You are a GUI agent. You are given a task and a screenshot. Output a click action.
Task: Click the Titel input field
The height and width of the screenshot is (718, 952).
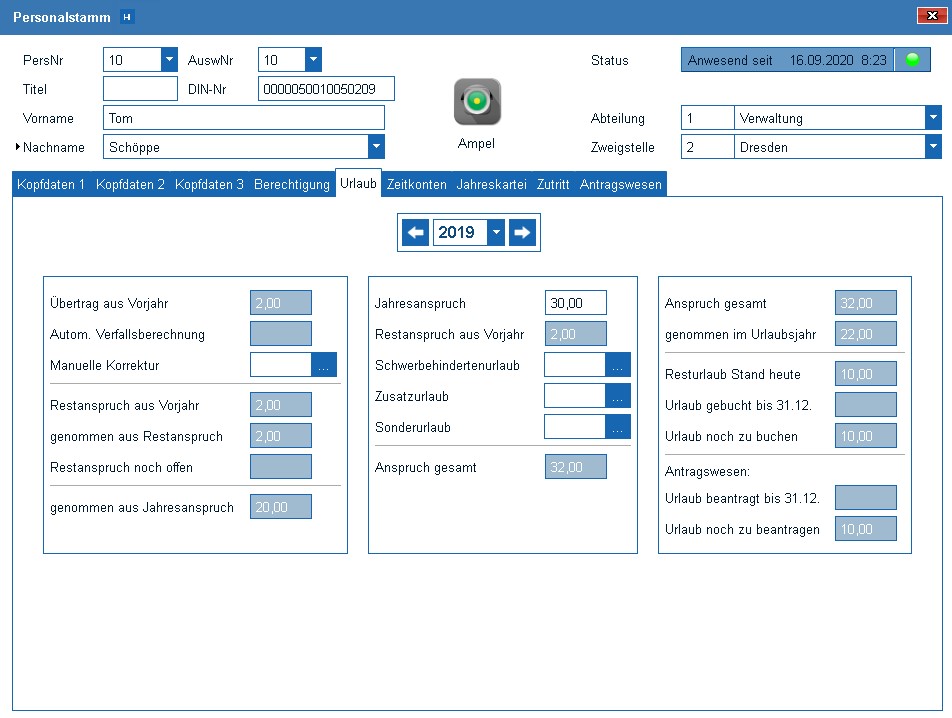point(140,89)
